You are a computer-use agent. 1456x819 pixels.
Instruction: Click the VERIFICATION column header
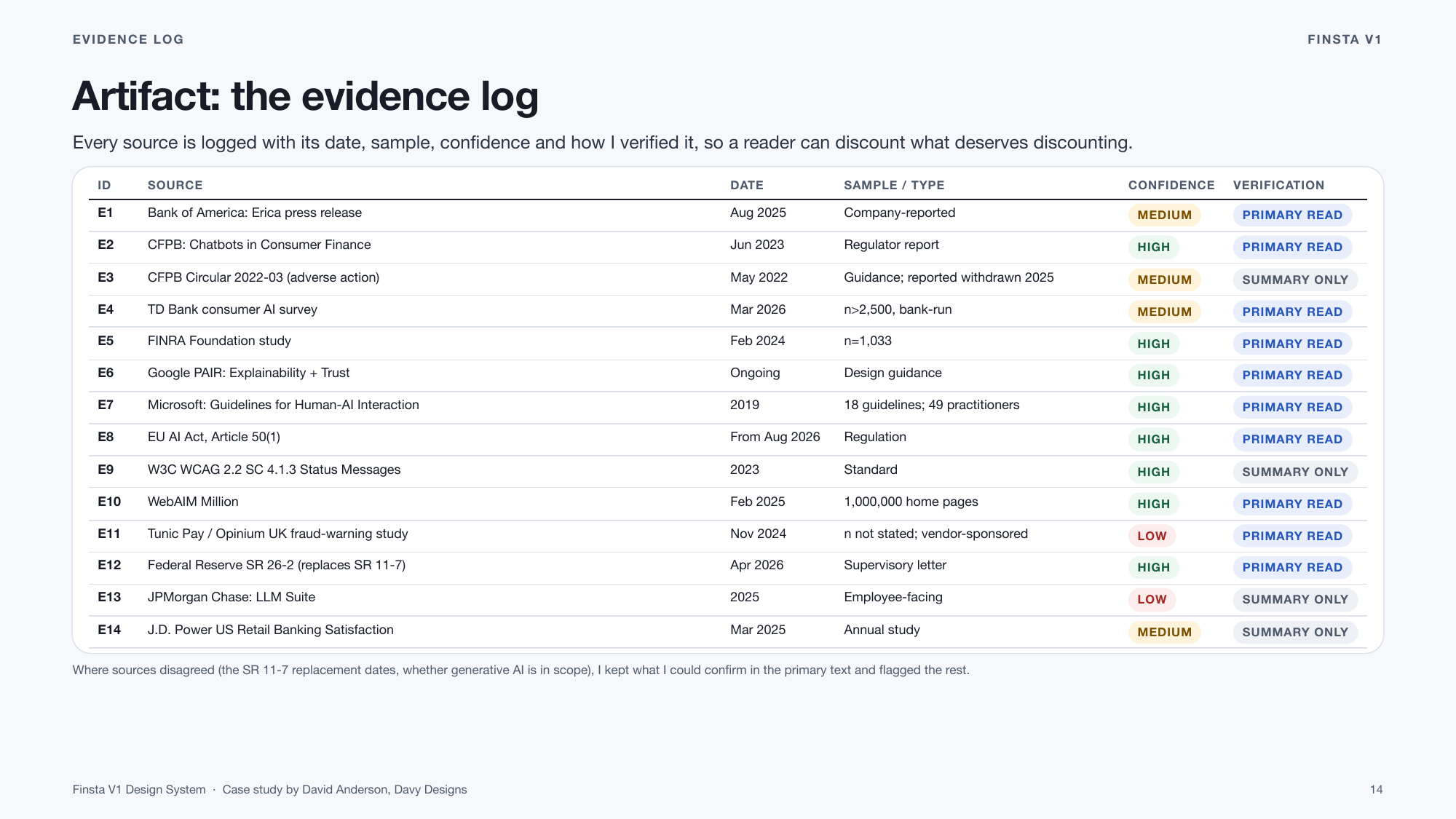pyautogui.click(x=1278, y=185)
